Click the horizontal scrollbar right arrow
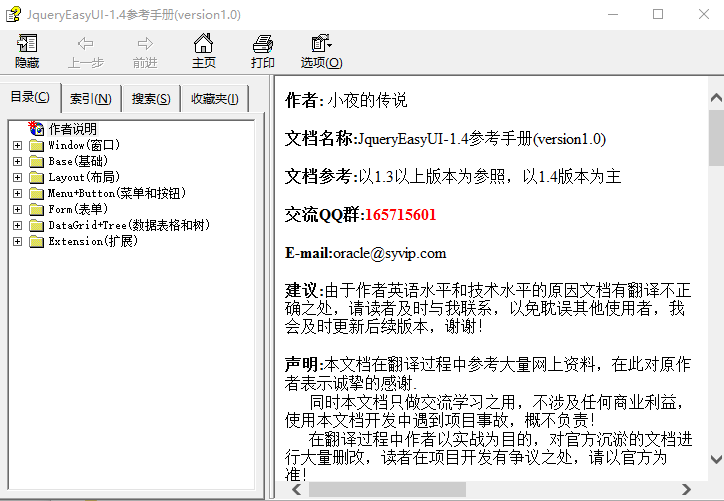This screenshot has height=501, width=724. (686, 489)
